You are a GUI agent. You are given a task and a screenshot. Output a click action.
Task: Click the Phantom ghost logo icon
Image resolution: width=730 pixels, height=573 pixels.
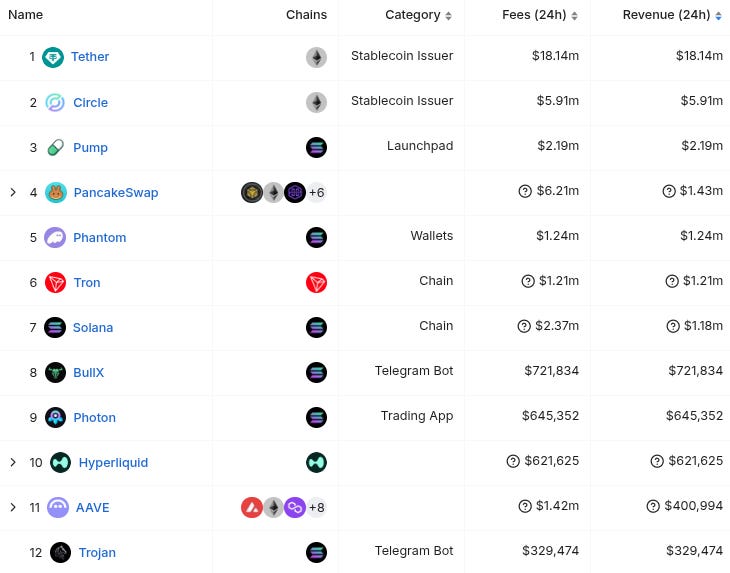point(55,237)
